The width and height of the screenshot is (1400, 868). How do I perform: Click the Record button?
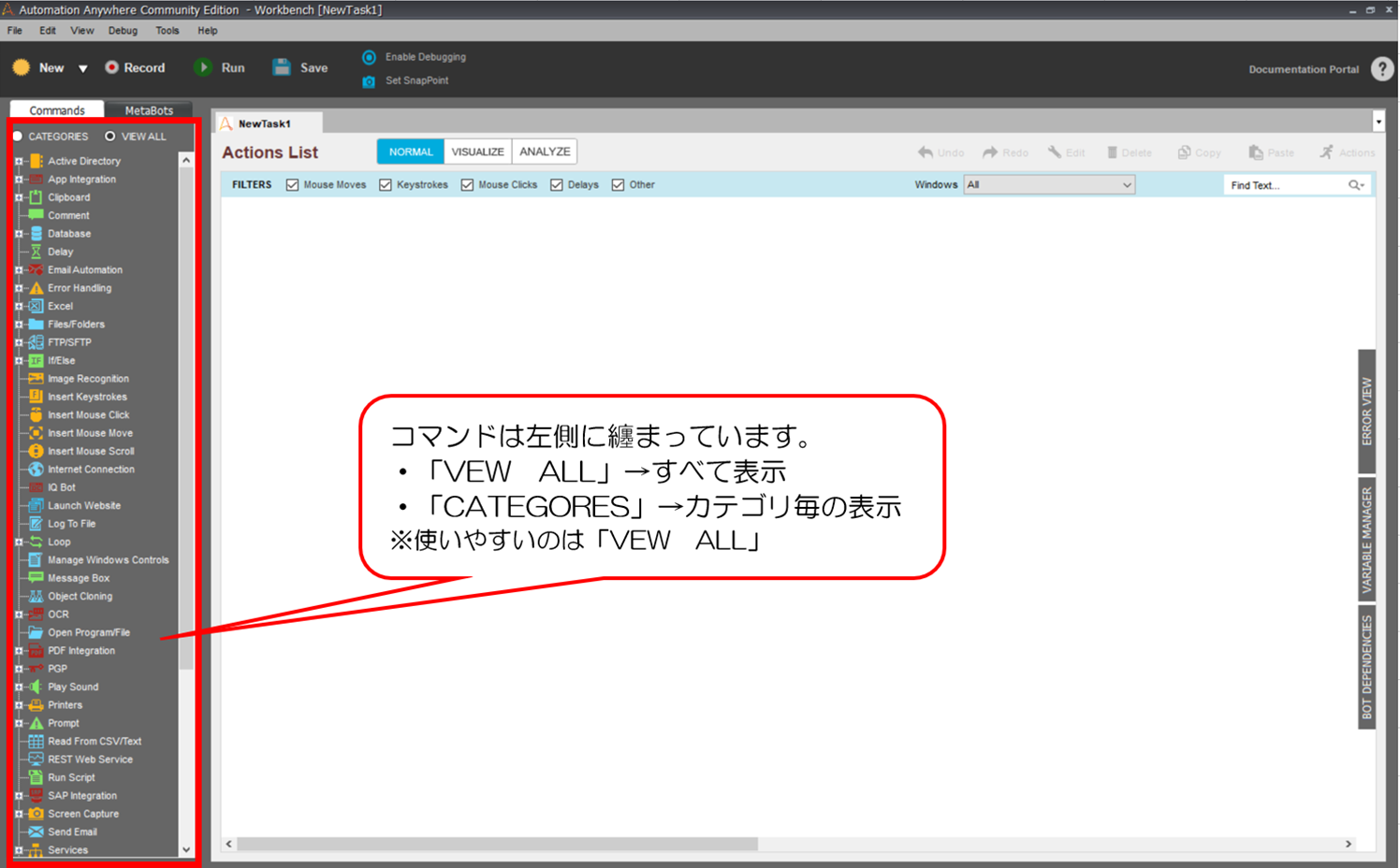pyautogui.click(x=136, y=67)
